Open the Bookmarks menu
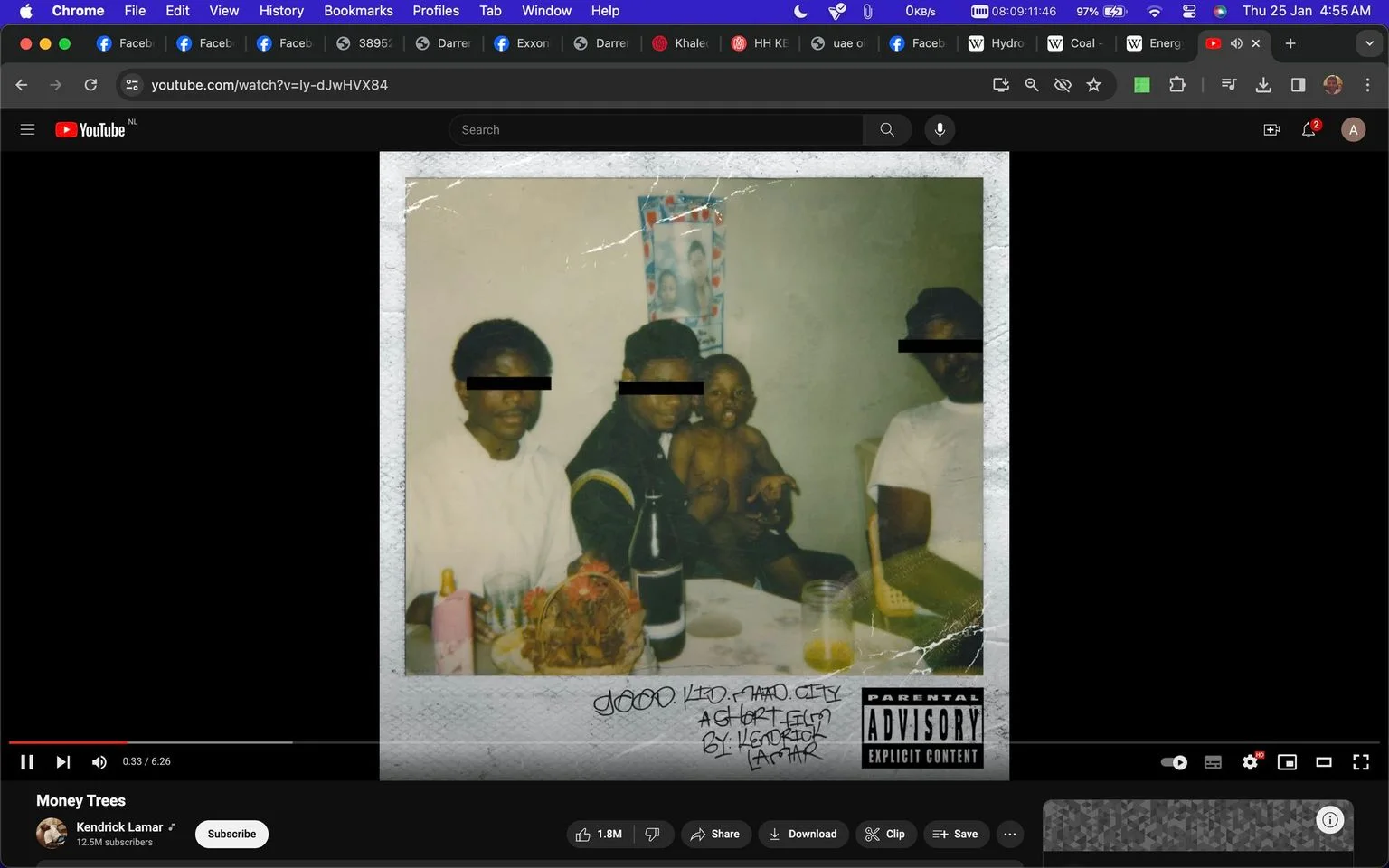The image size is (1389, 868). point(358,11)
